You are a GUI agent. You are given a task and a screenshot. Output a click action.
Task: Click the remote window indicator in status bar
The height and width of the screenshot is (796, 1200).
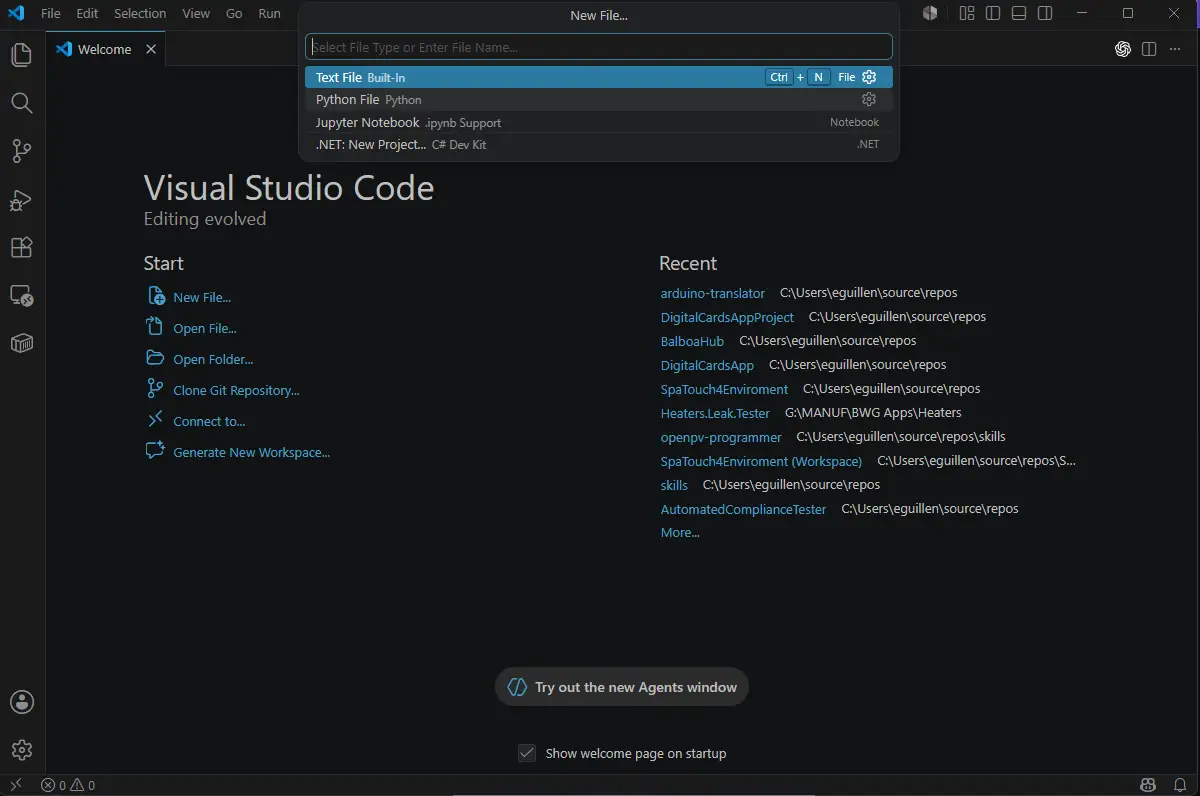(16, 786)
